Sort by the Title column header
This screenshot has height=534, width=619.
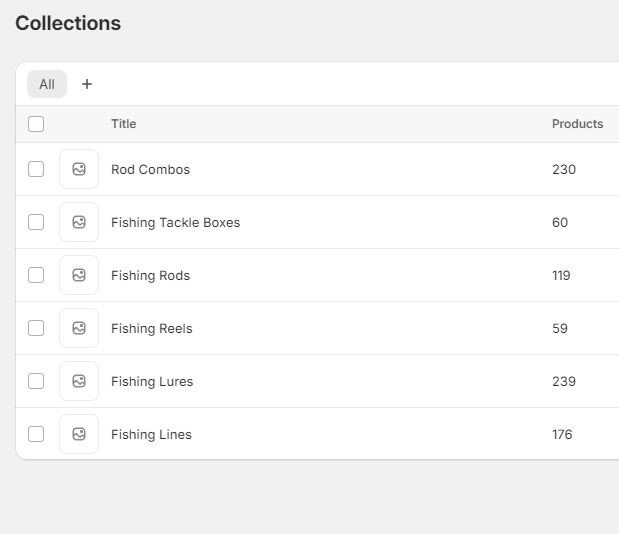point(124,124)
